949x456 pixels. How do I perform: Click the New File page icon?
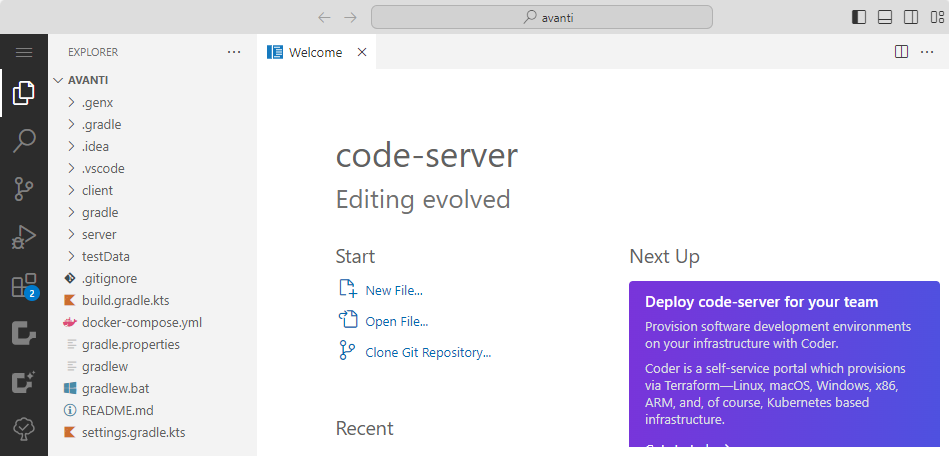click(347, 288)
